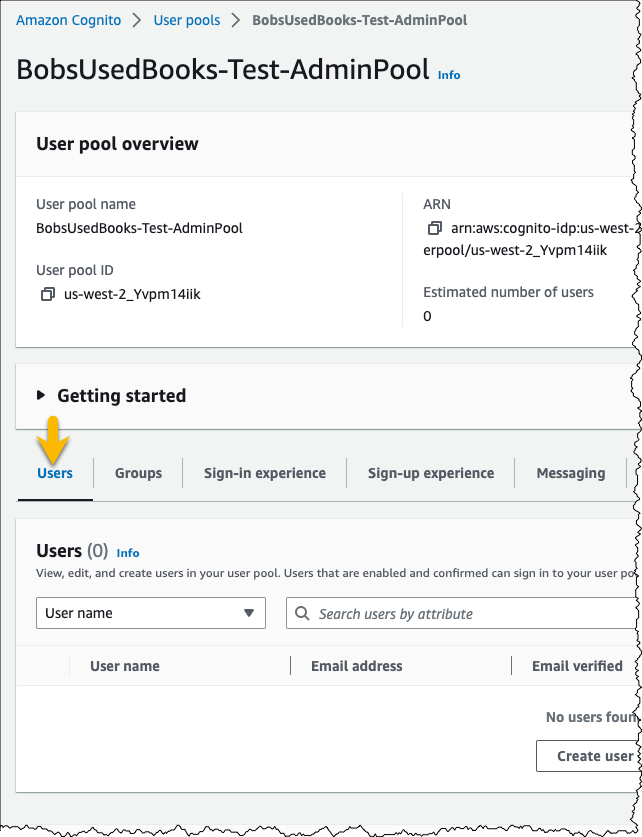Screen dimensions: 642x837
Task: Open the Messaging tab
Action: pos(570,473)
